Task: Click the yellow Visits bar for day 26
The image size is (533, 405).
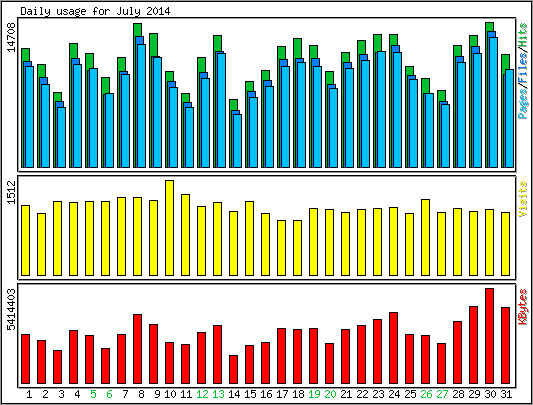Action: [425, 237]
